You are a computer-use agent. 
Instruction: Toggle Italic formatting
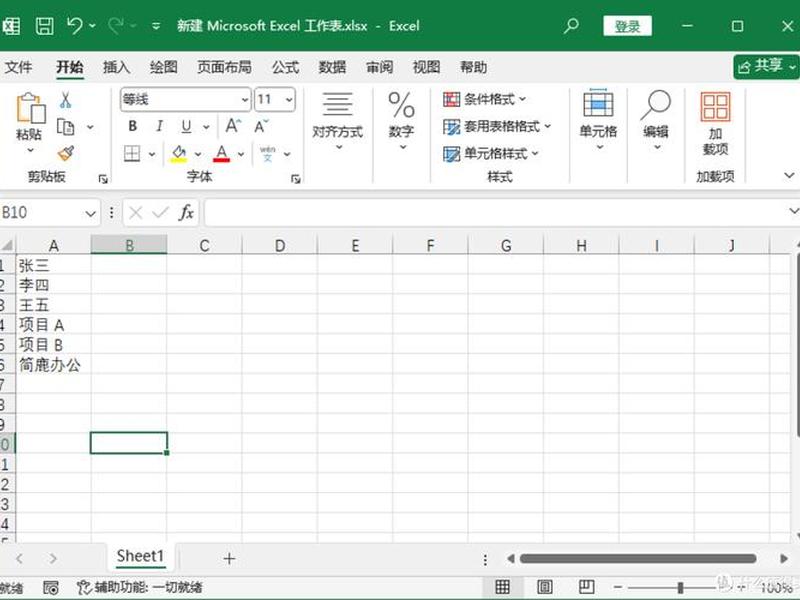[160, 126]
